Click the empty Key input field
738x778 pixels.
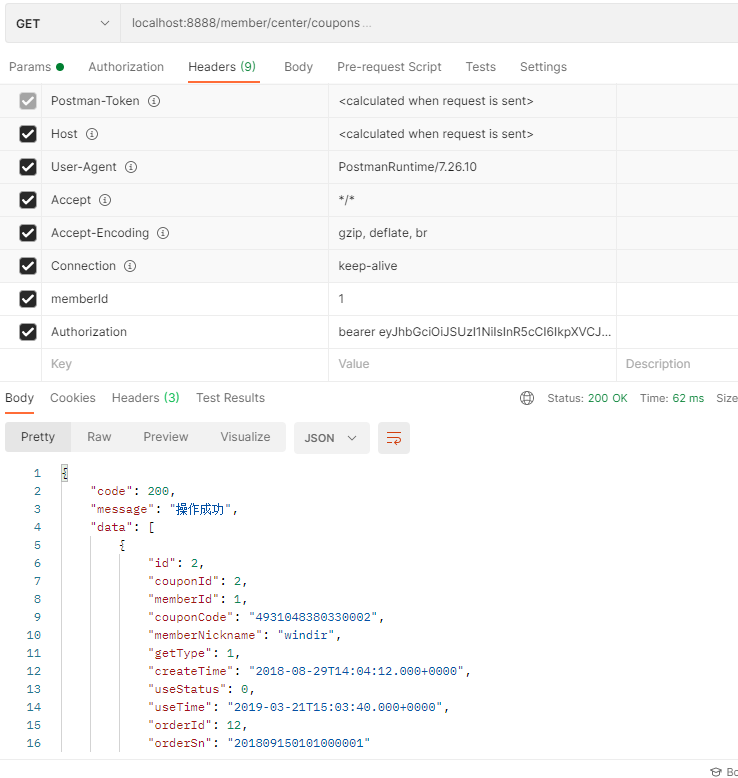(x=185, y=364)
